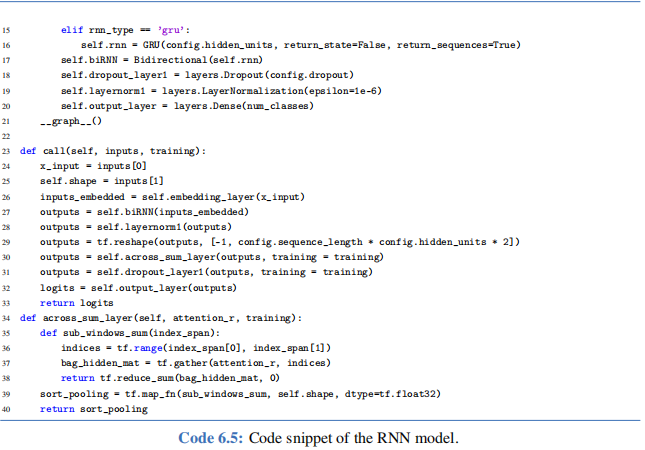
Task: Click line number 23 in the gutter
Action: click(9, 150)
